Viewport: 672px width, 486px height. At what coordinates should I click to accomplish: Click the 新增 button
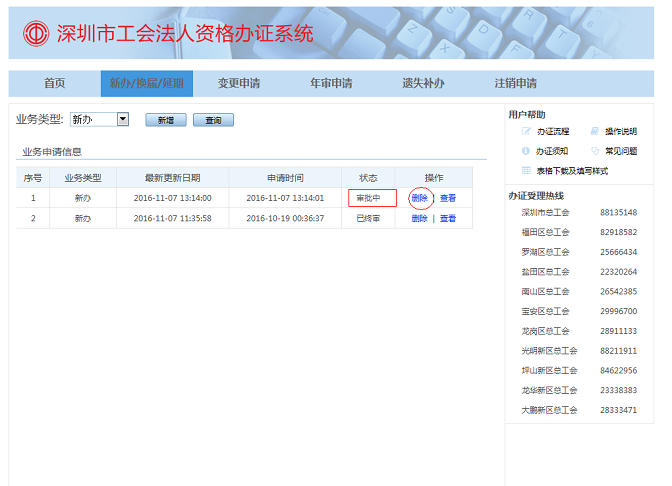click(166, 120)
